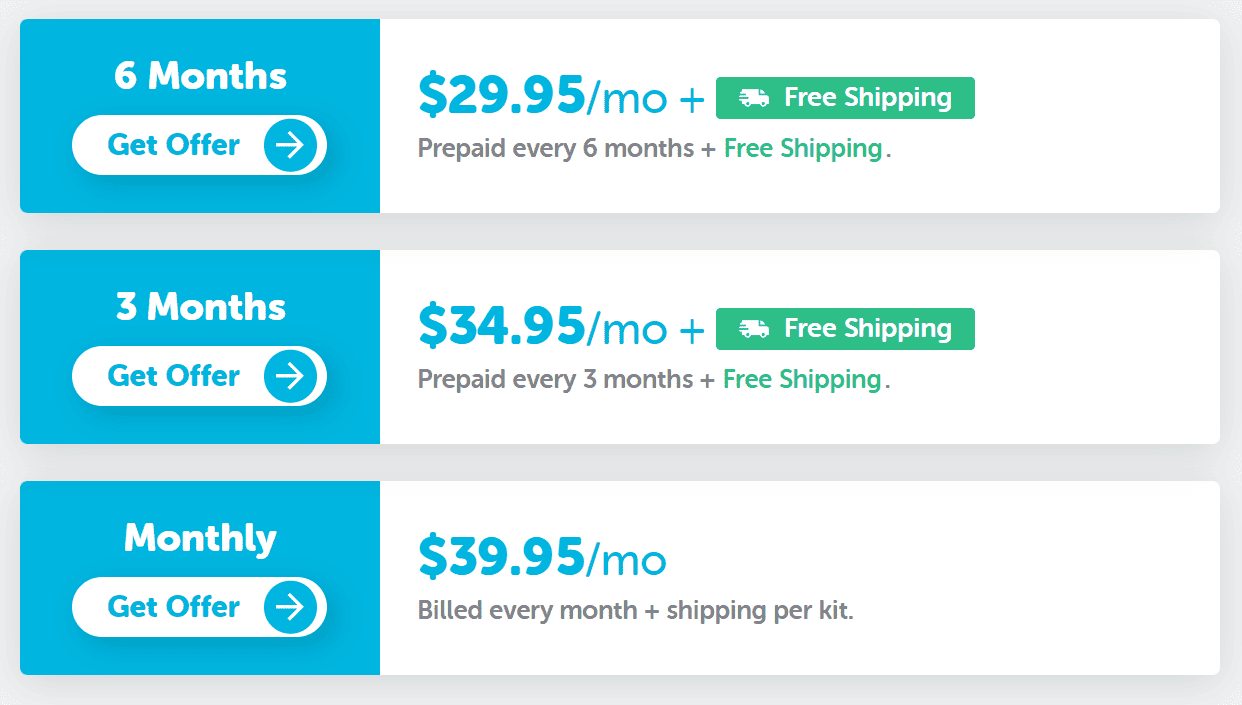Click truck icon in 3 Months shipping badge

tap(754, 329)
